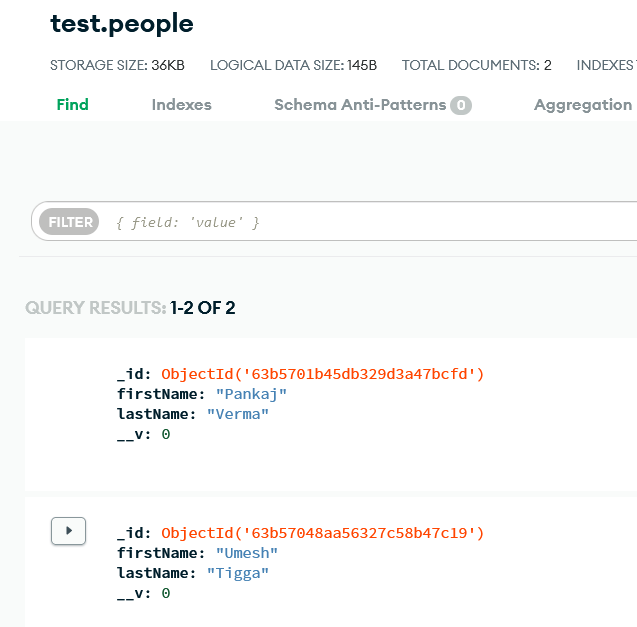This screenshot has width=637, height=627.
Task: Open the Indexes tab
Action: click(x=181, y=105)
